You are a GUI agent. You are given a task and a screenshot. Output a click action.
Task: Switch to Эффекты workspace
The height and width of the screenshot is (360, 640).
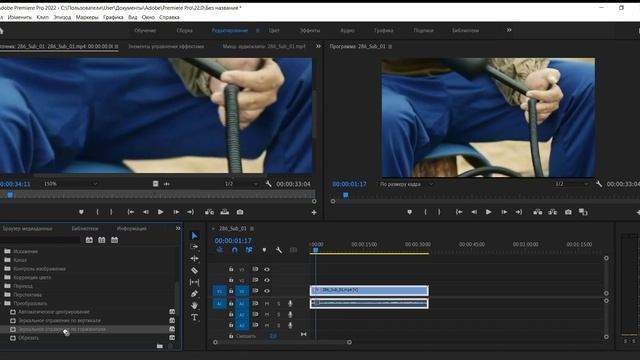click(x=310, y=30)
